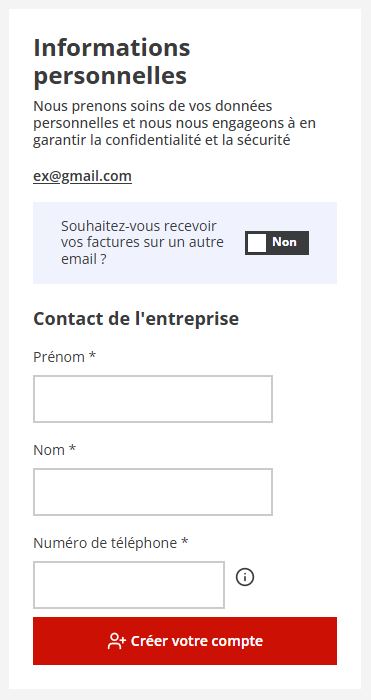Click the "Informations personnelles" heading
The image size is (371, 700).
click(112, 62)
